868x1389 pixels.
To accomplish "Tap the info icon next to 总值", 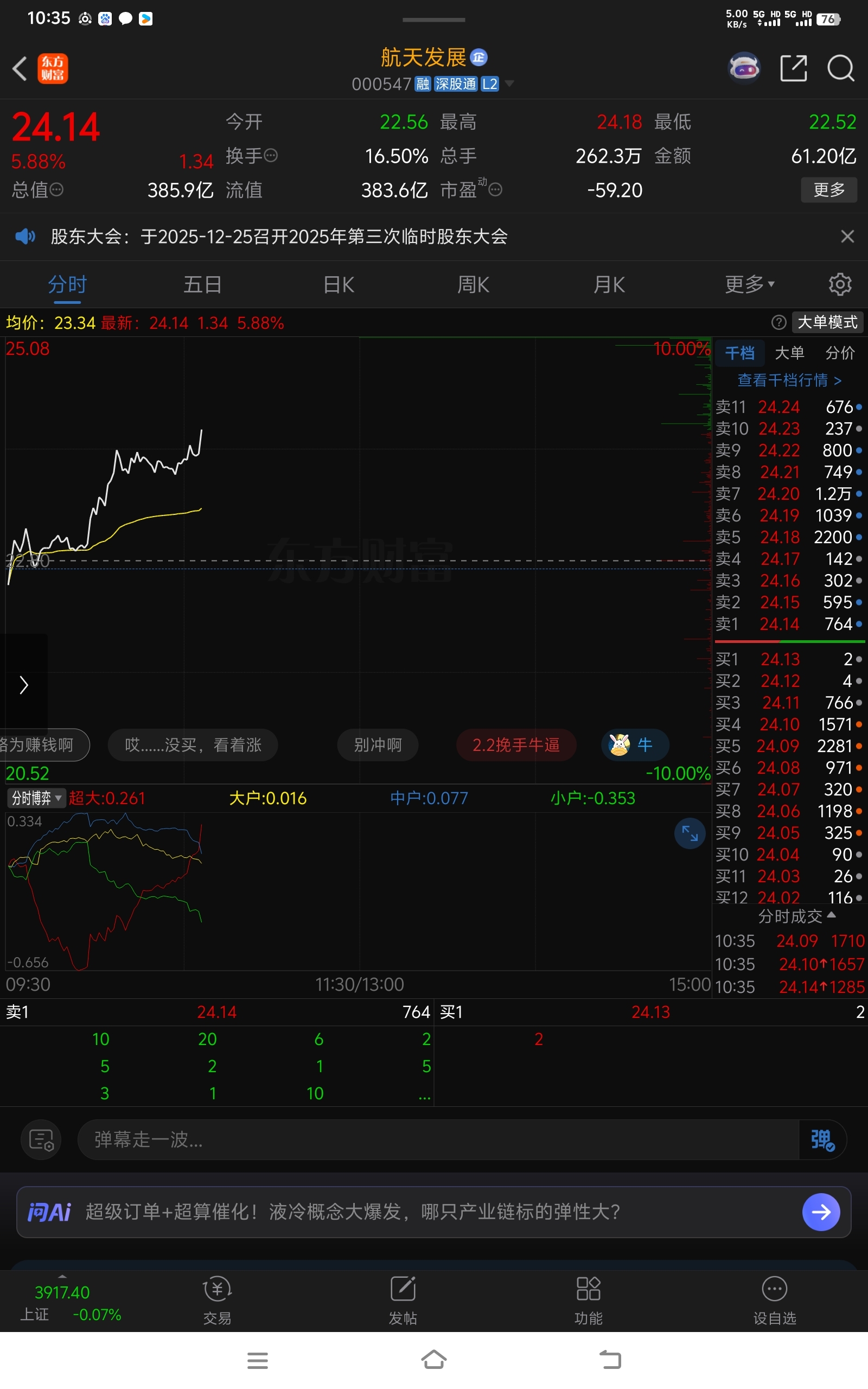I will pos(56,189).
